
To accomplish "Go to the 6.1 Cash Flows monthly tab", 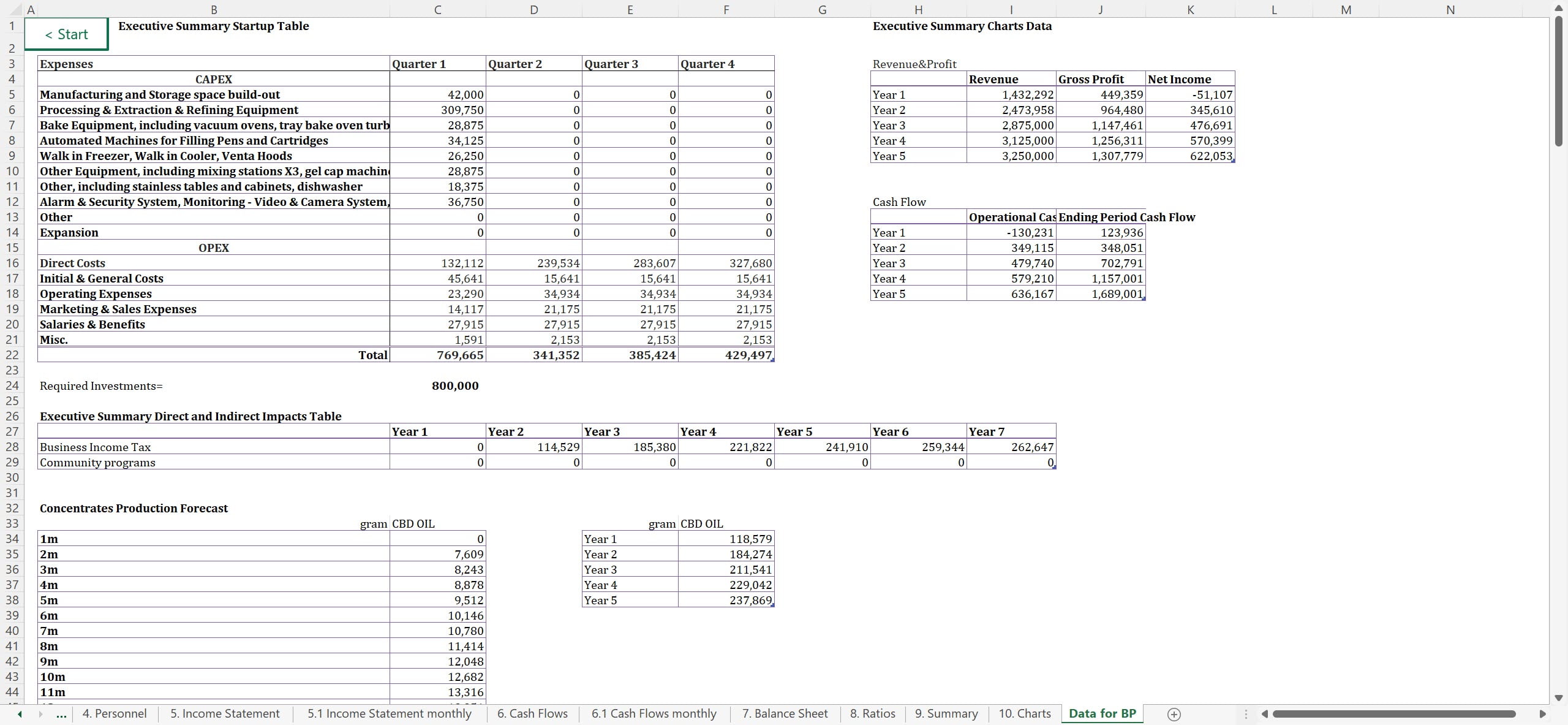I will tap(654, 713).
